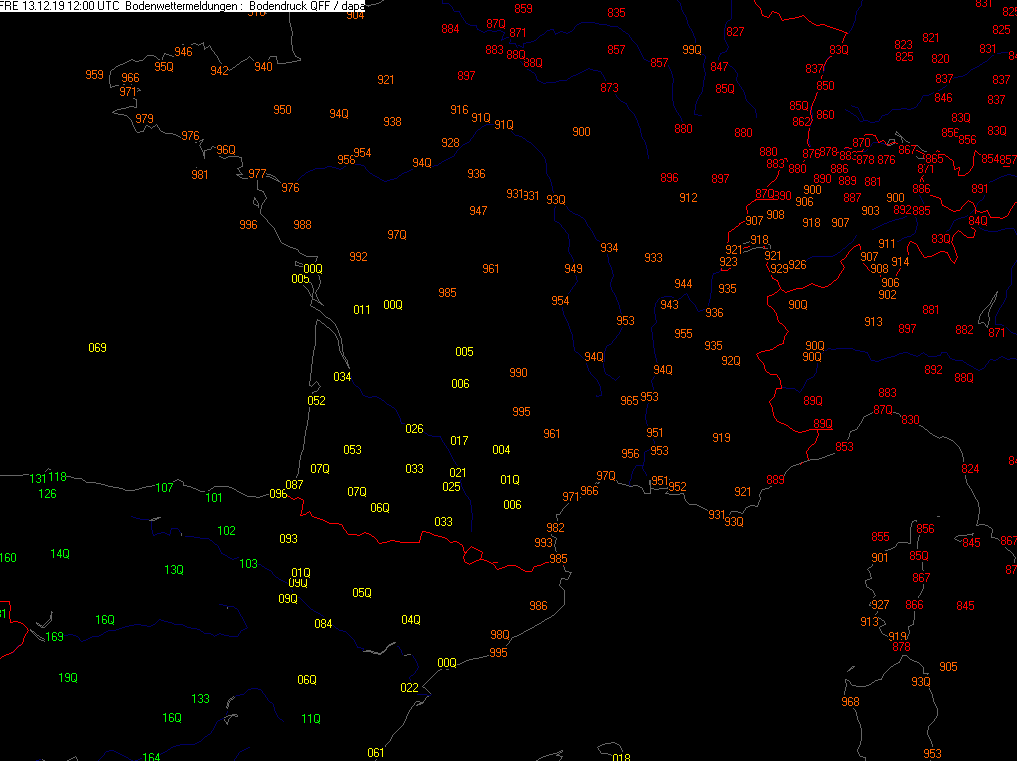Select the white 084 station reading
The image size is (1017, 761).
[323, 625]
